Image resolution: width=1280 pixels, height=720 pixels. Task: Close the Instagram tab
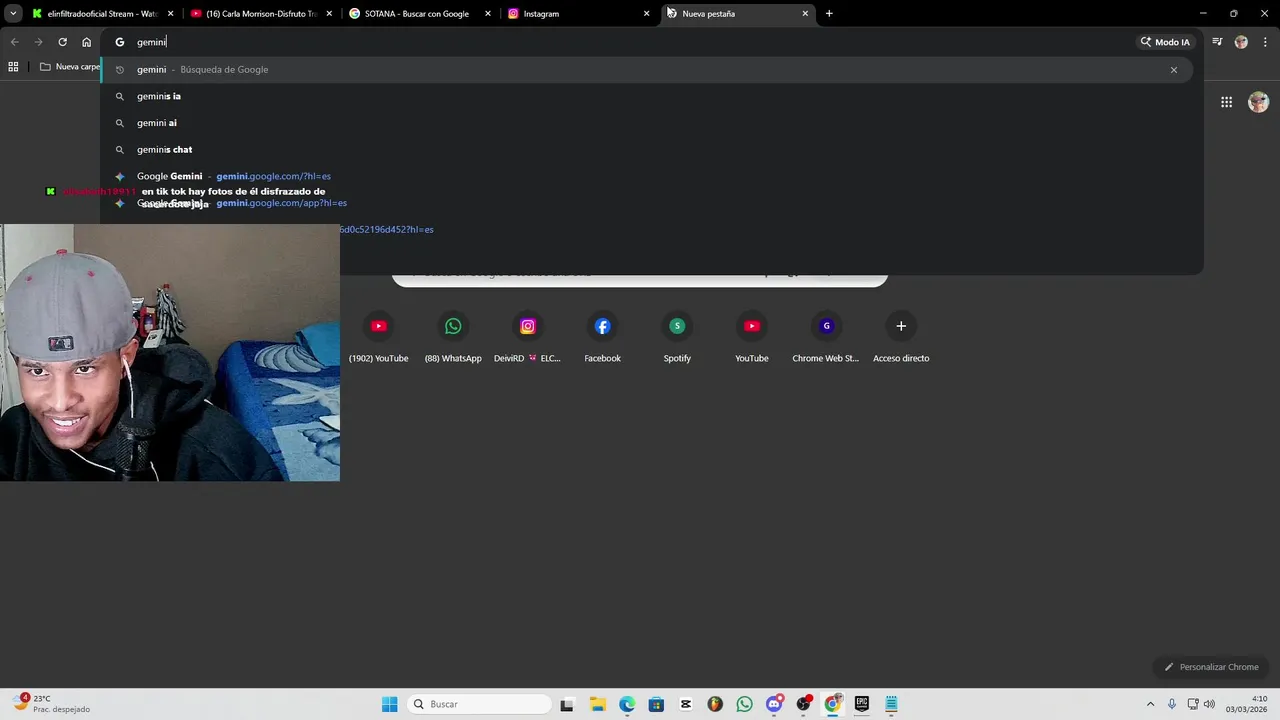point(647,14)
